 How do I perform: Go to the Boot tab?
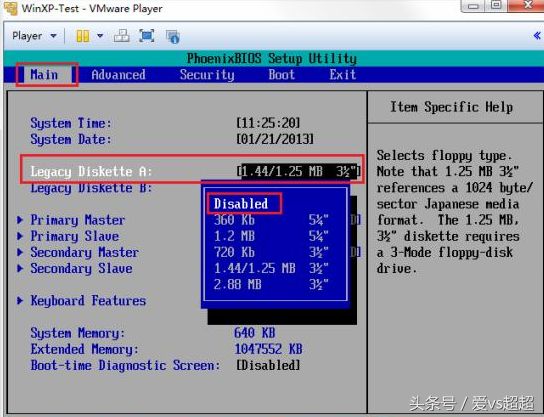281,75
